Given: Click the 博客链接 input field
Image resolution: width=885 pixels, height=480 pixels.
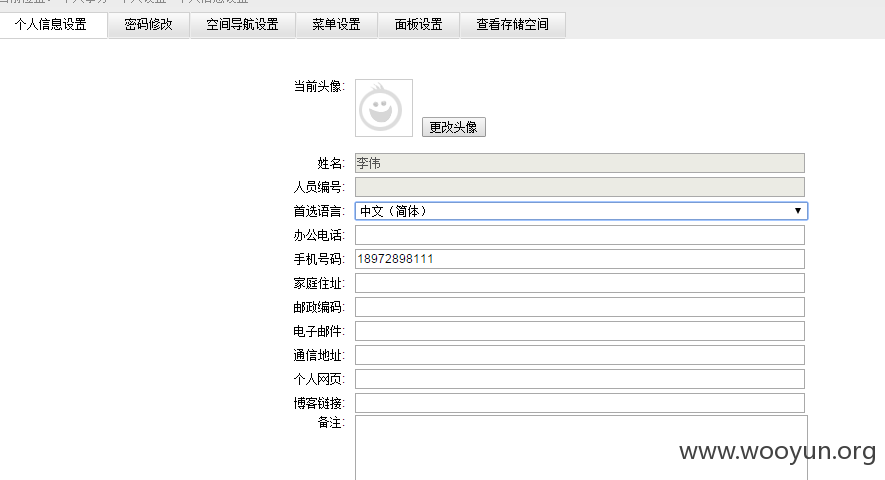Looking at the screenshot, I should pyautogui.click(x=580, y=403).
